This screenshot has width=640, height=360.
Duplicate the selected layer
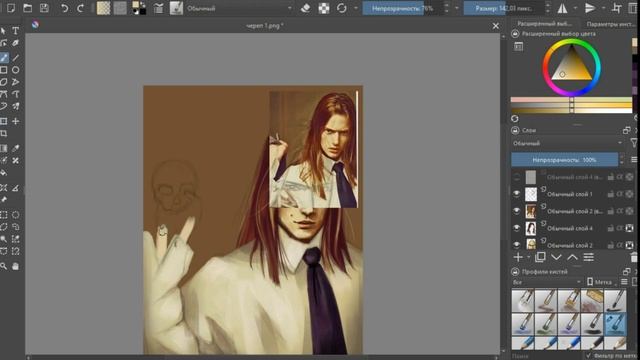[540, 257]
